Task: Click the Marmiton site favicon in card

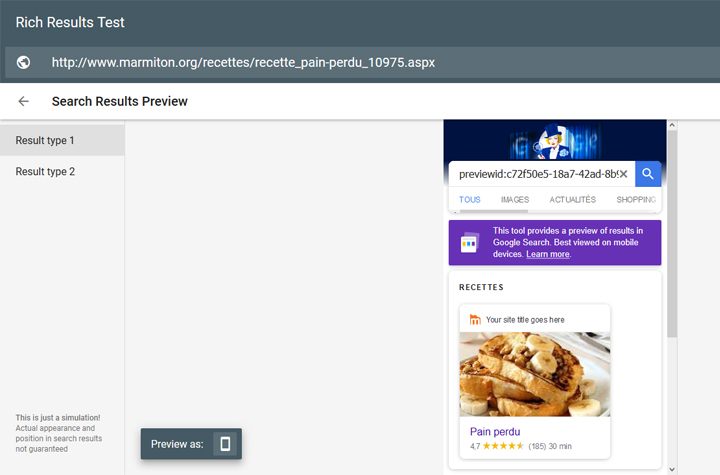Action: coord(475,320)
